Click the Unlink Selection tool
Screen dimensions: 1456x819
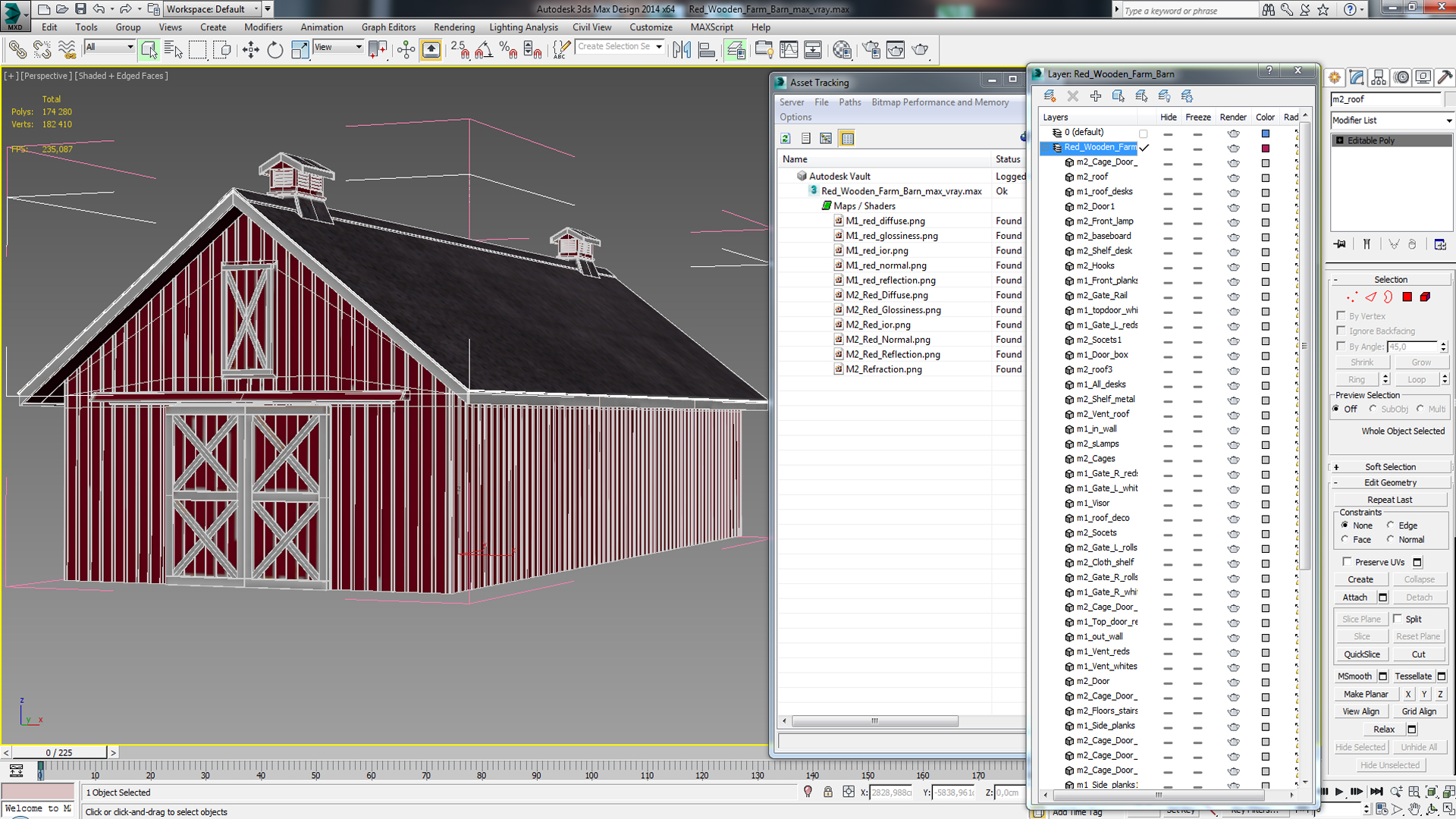pyautogui.click(x=42, y=50)
